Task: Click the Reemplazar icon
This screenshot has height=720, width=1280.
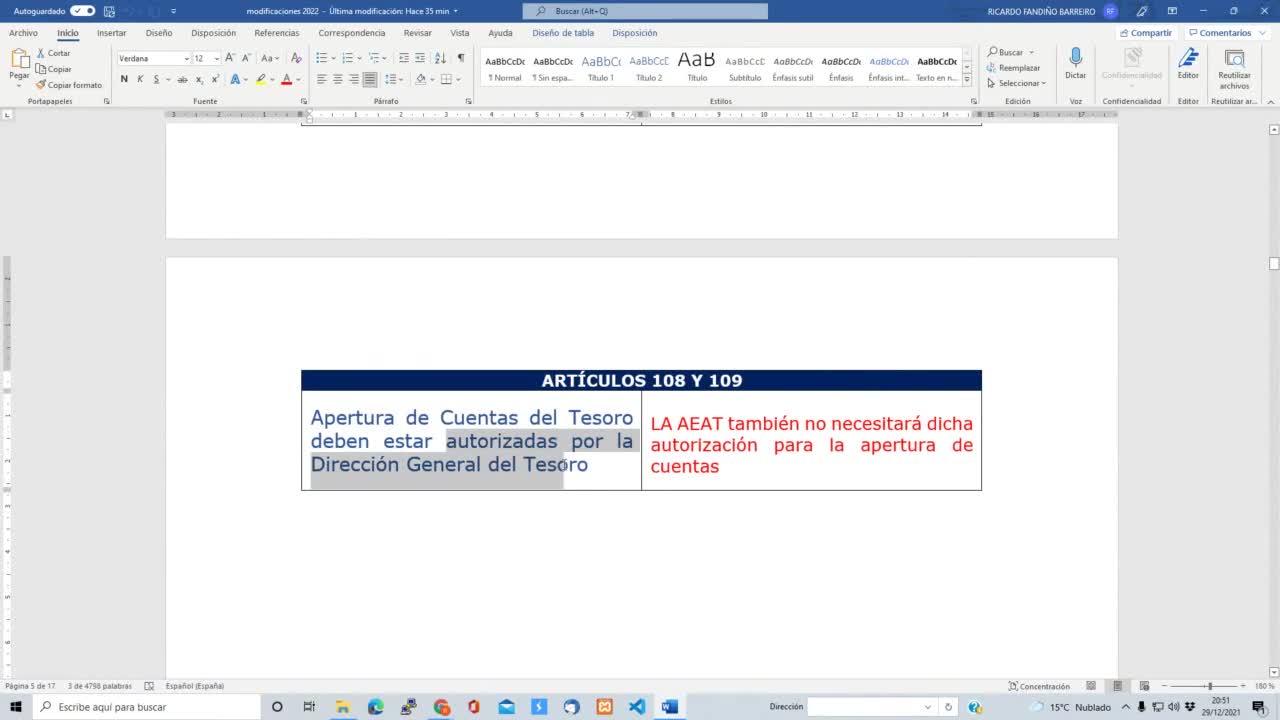Action: (992, 68)
